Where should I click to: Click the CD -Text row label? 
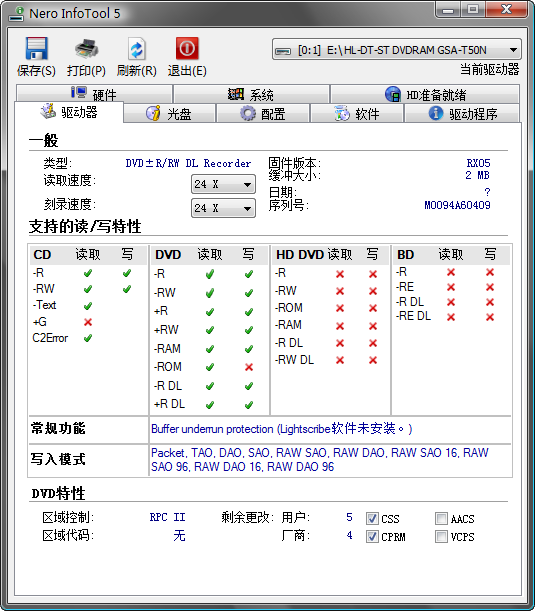[44, 305]
